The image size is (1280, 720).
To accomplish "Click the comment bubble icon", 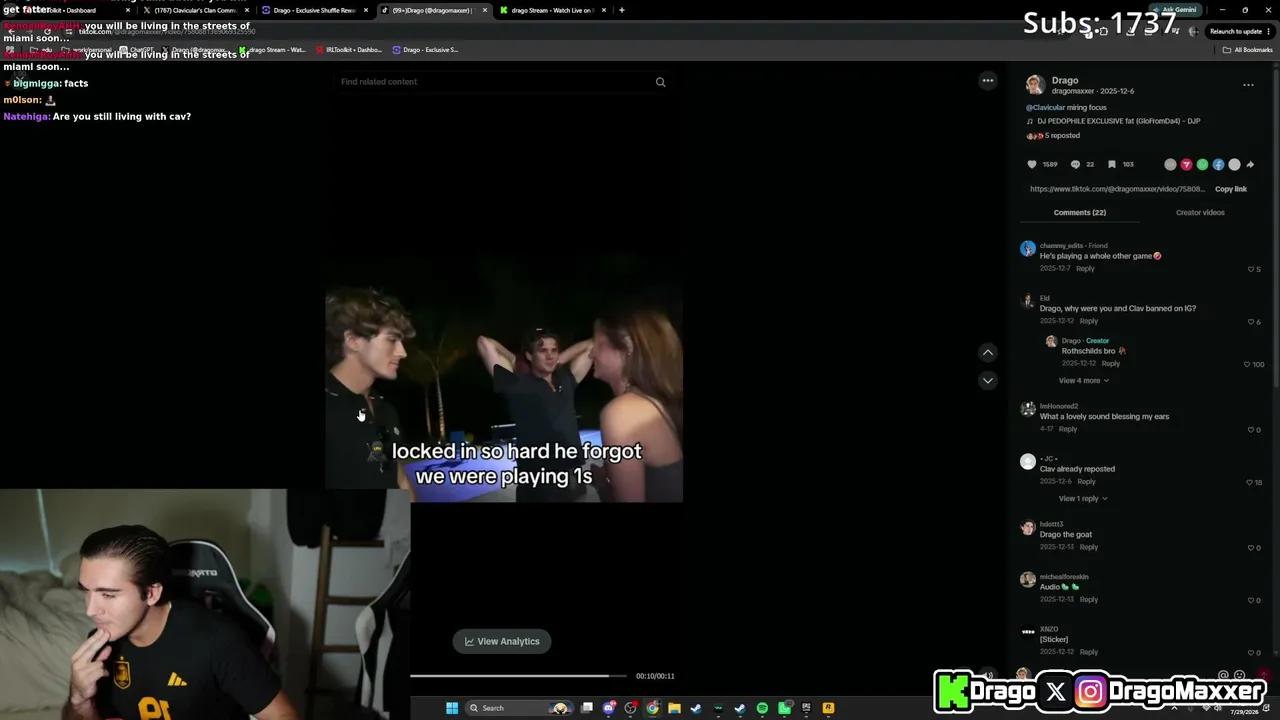I will (1075, 165).
